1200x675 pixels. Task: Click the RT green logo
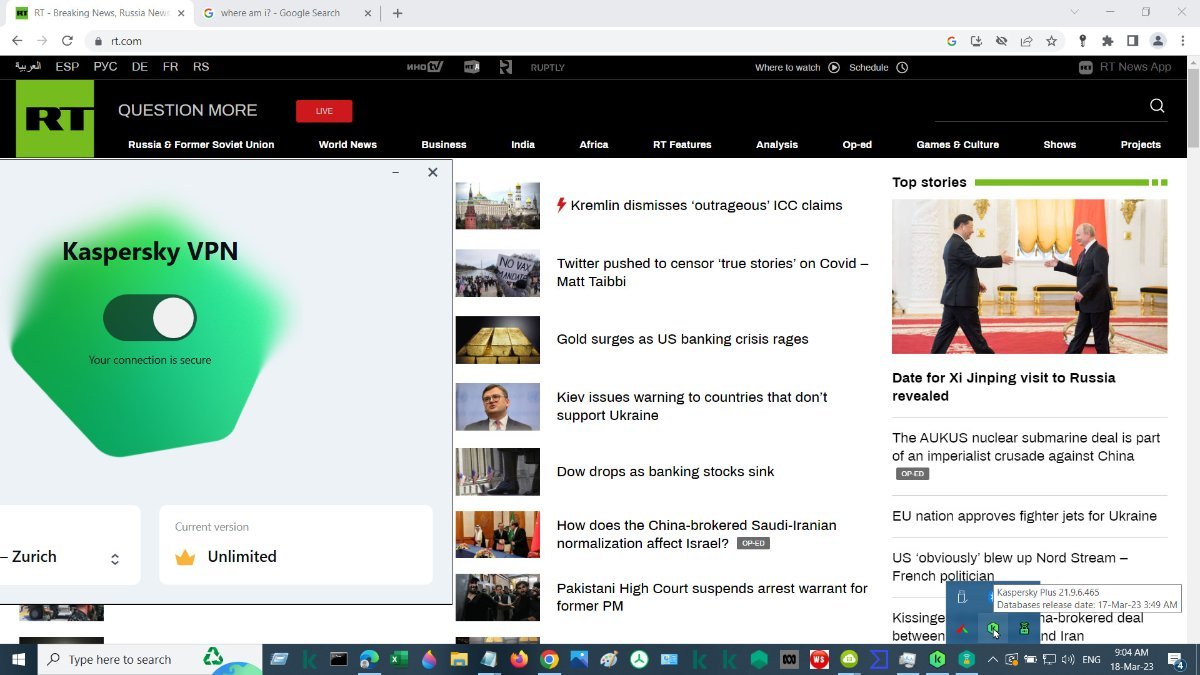click(55, 119)
